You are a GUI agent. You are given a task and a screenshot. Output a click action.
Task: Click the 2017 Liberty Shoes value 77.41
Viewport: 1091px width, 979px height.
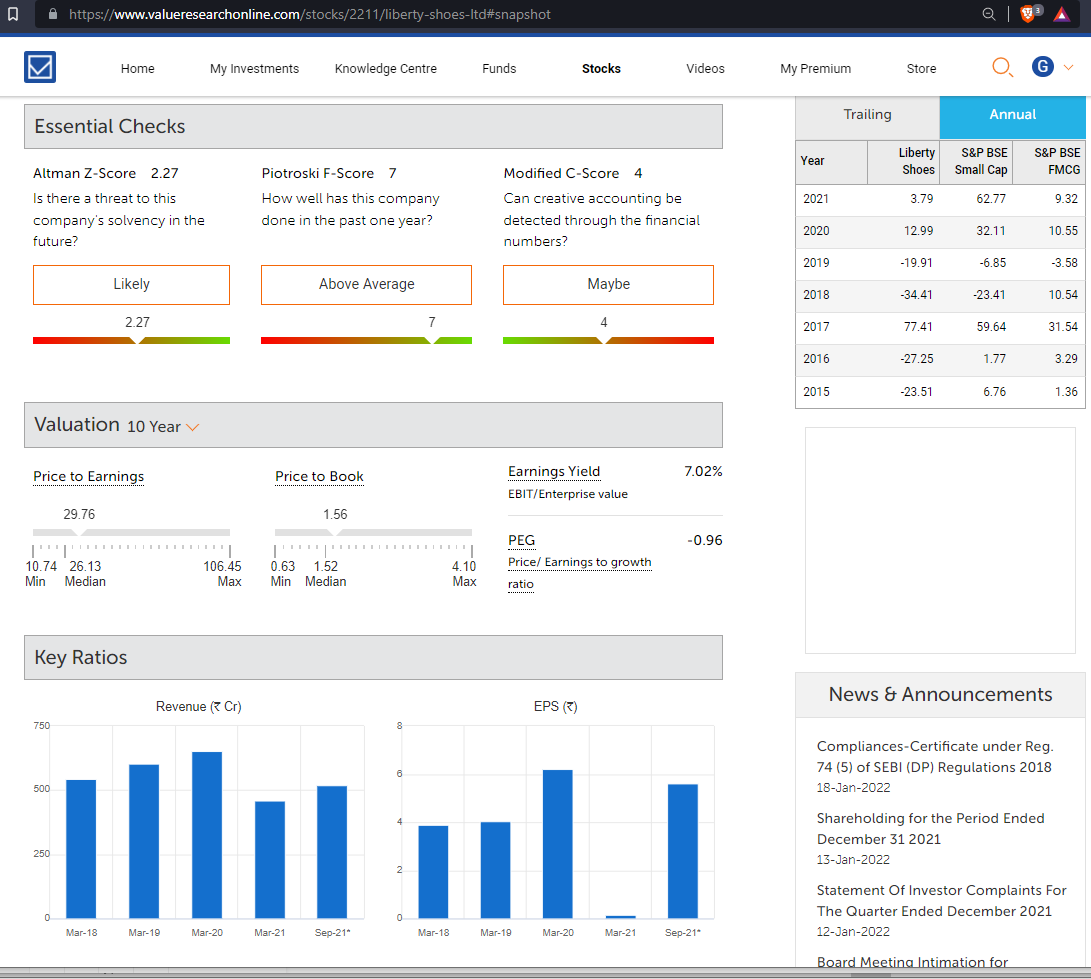(918, 327)
